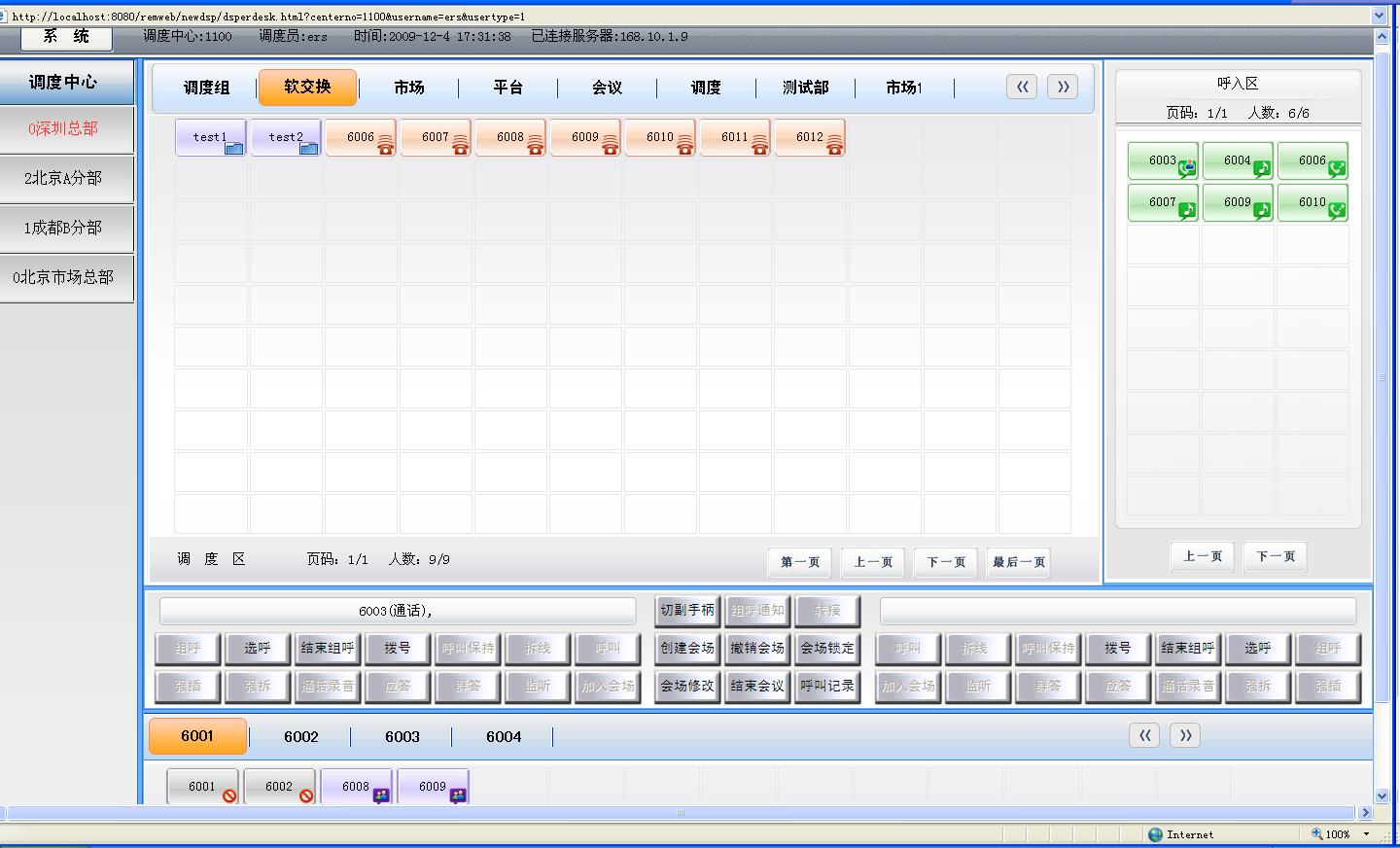Go to 第一页 in the dispatch area
This screenshot has width=1400, height=848.
tap(800, 562)
